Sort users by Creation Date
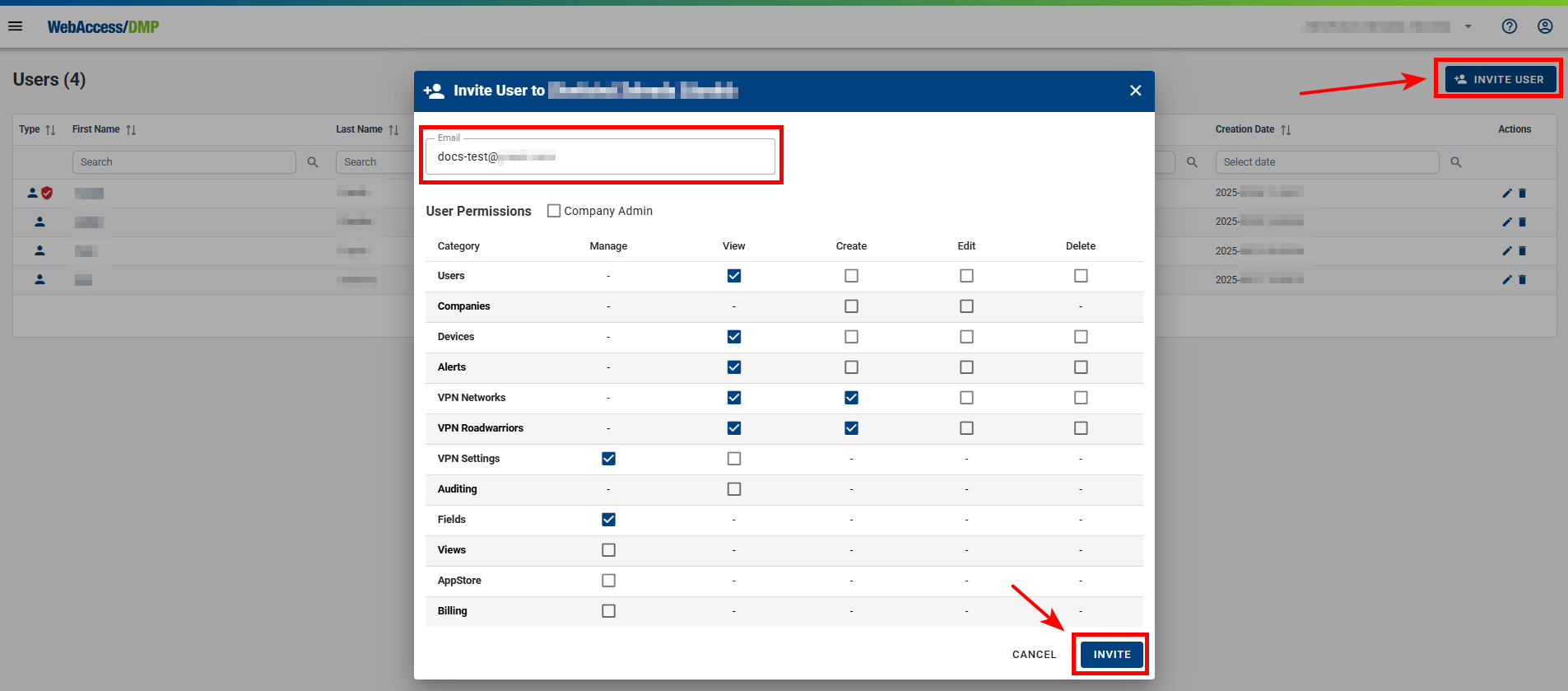 [1286, 130]
